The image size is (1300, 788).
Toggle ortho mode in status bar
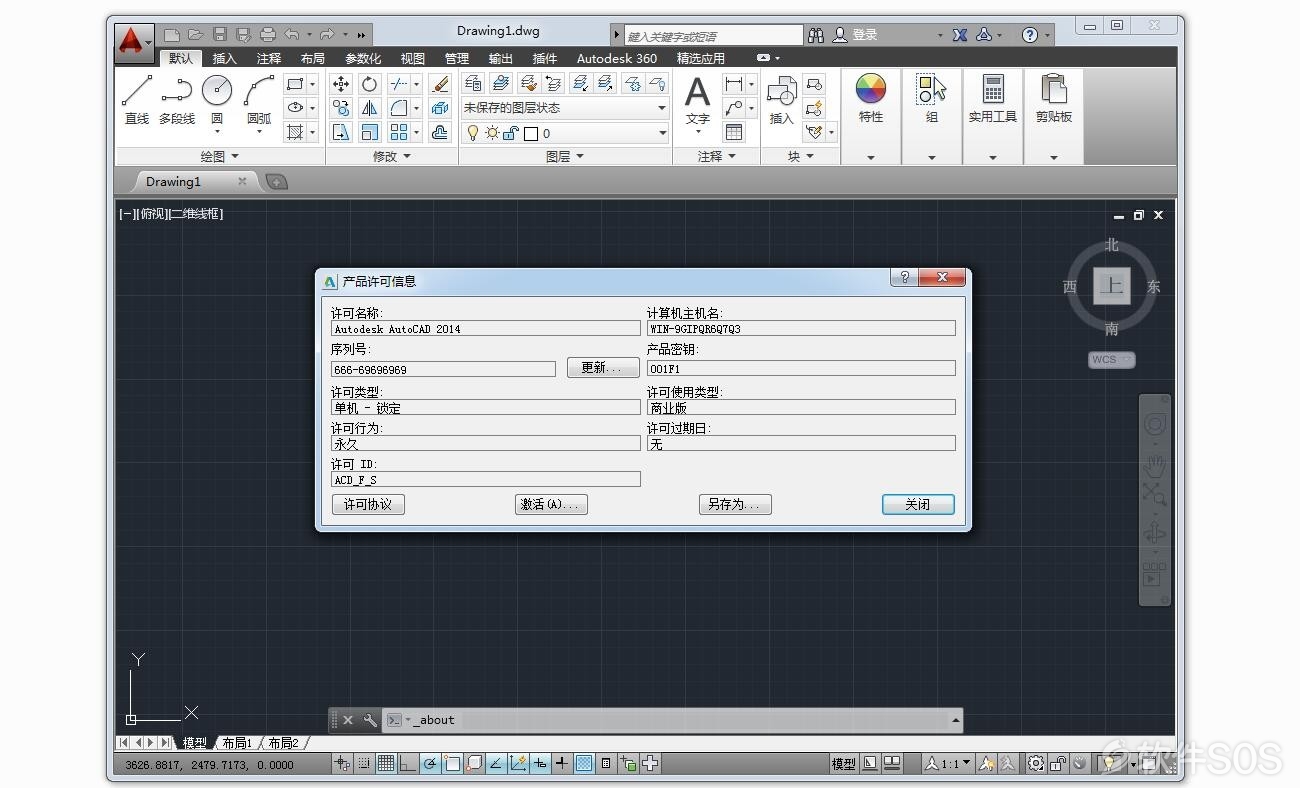pyautogui.click(x=408, y=764)
